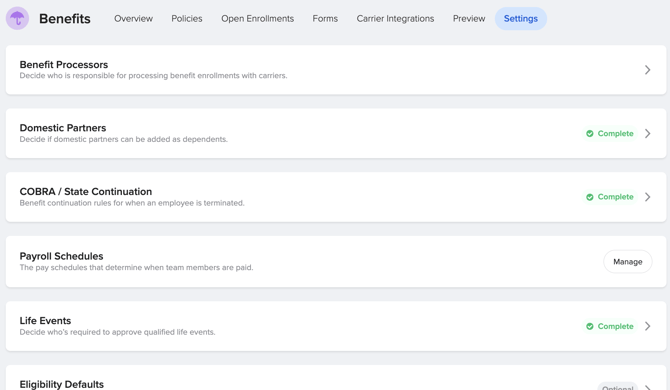Viewport: 670px width, 390px height.
Task: Click Complete badge on Life Events
Action: (x=610, y=326)
